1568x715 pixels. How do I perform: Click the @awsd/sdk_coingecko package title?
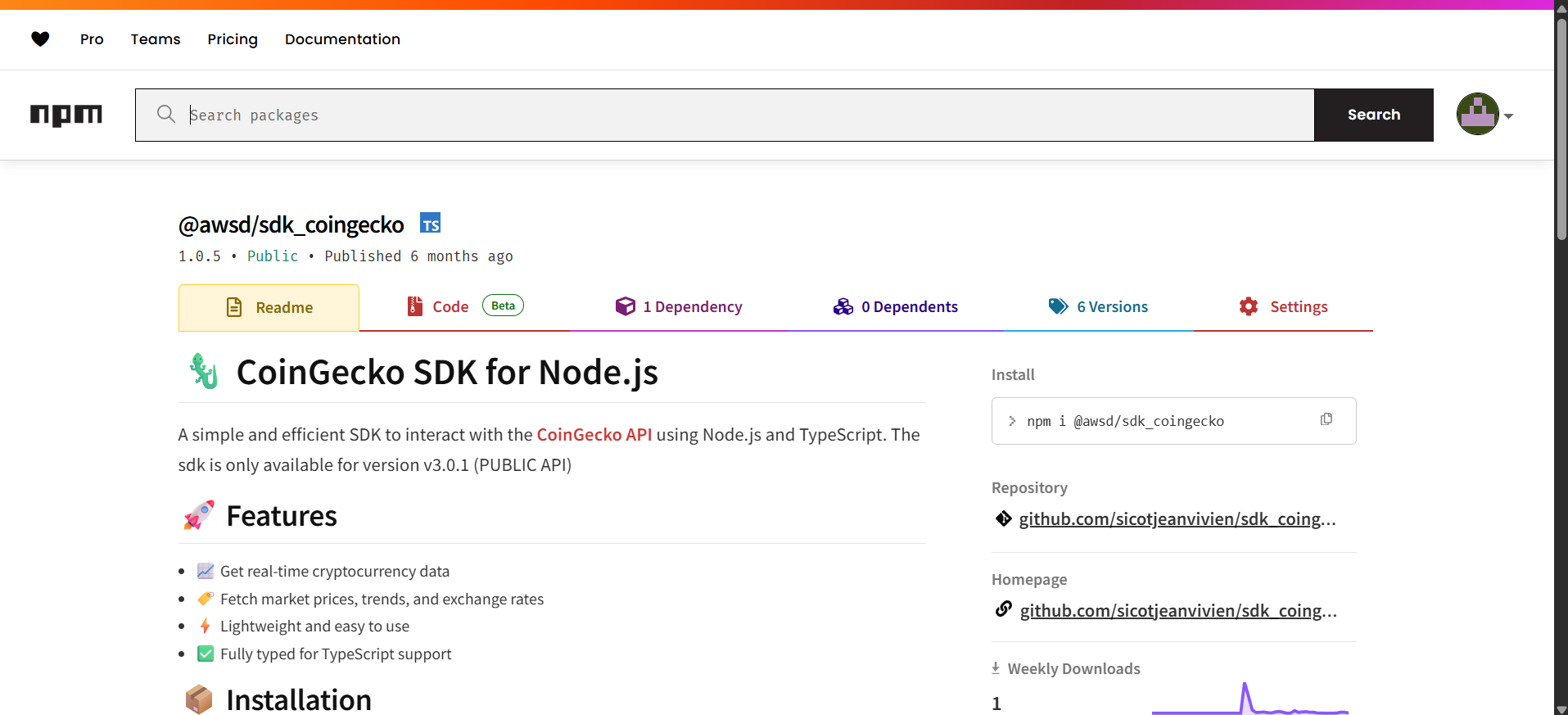(291, 224)
